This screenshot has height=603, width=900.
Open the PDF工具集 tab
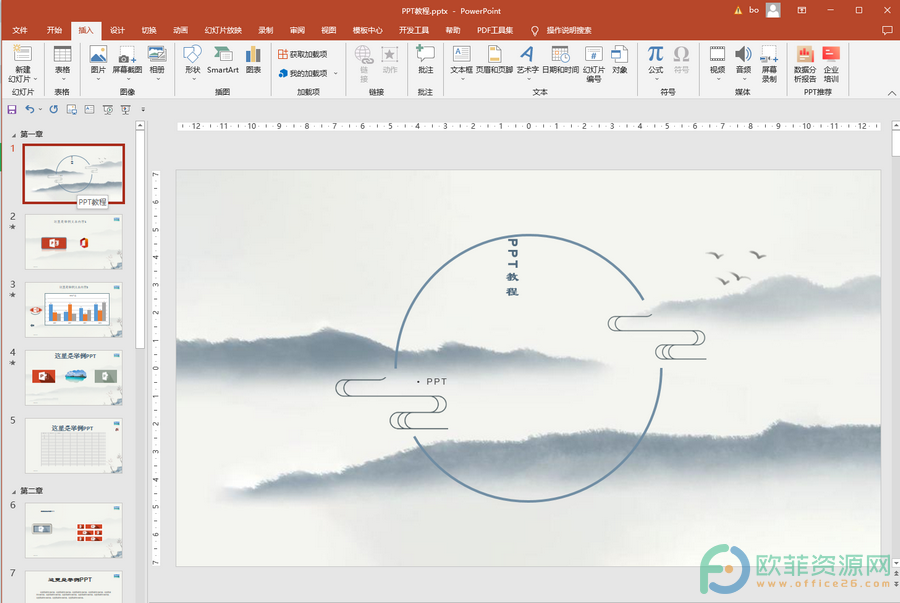click(x=495, y=30)
